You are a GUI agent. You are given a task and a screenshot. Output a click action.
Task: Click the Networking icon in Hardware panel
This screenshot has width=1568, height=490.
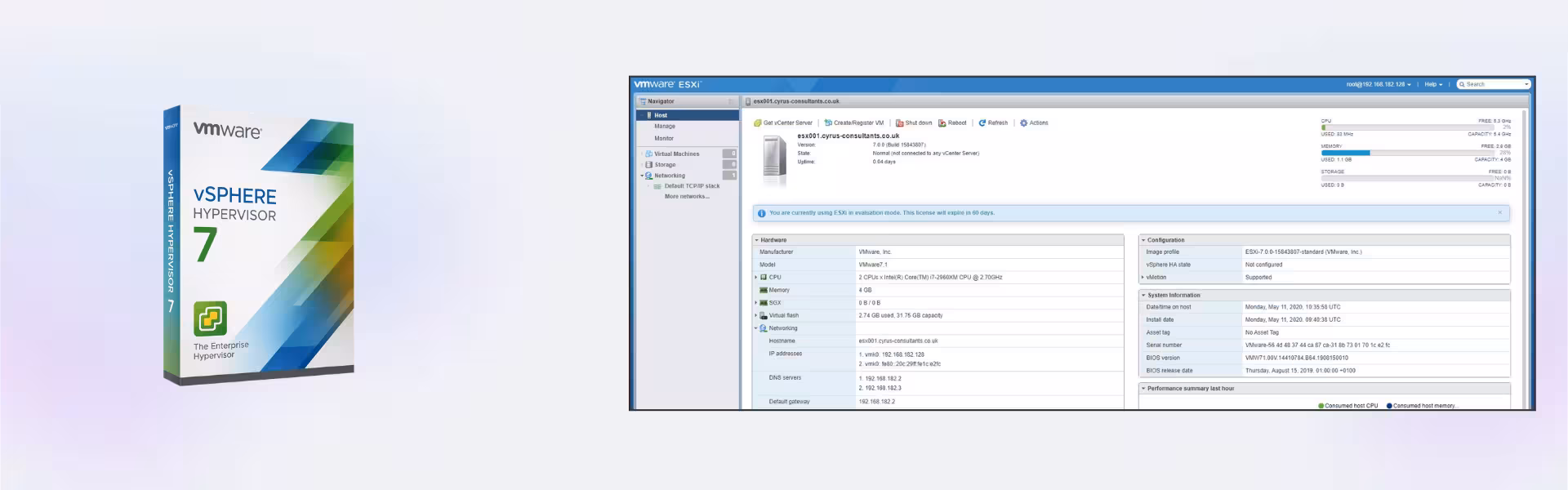pos(764,328)
